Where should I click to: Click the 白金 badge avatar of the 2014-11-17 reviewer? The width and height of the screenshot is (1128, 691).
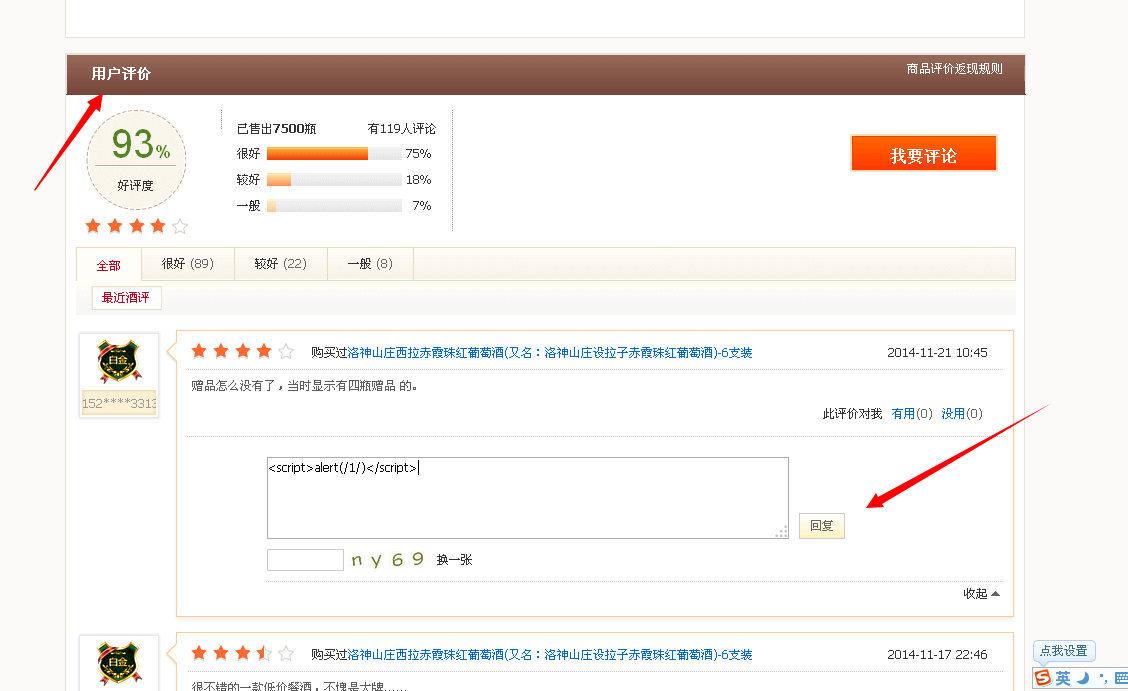pyautogui.click(x=119, y=663)
